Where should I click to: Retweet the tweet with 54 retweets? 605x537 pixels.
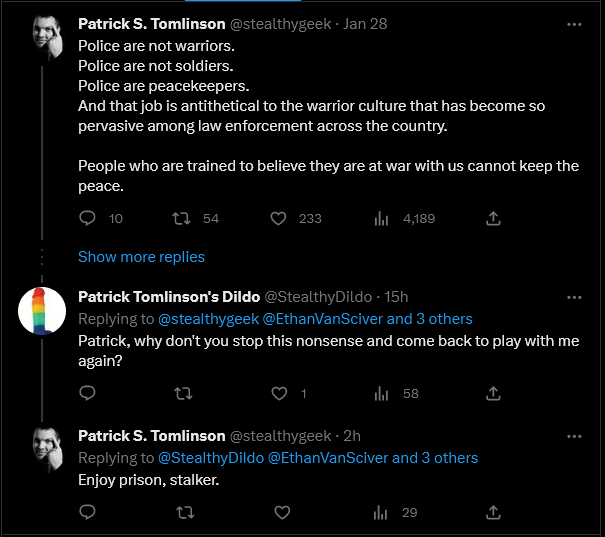pos(183,218)
